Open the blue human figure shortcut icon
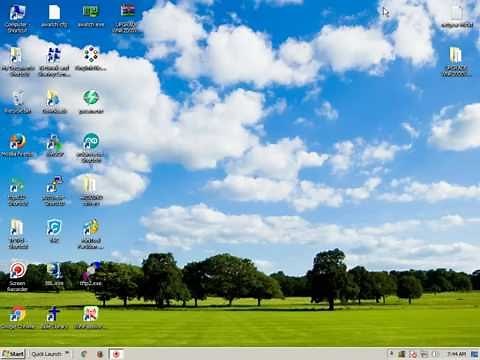 pos(54,317)
